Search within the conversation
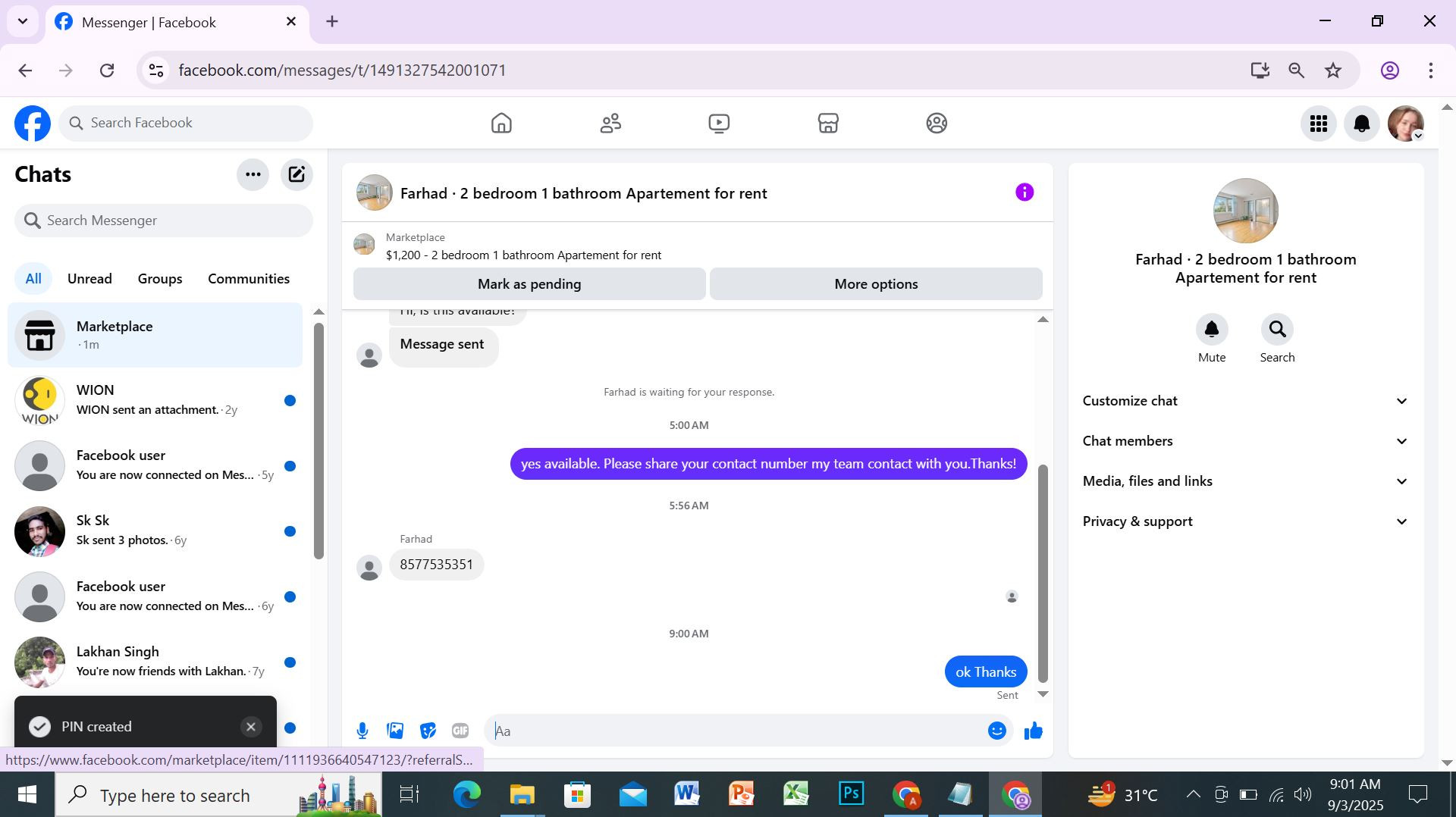1456x817 pixels. tap(1277, 330)
